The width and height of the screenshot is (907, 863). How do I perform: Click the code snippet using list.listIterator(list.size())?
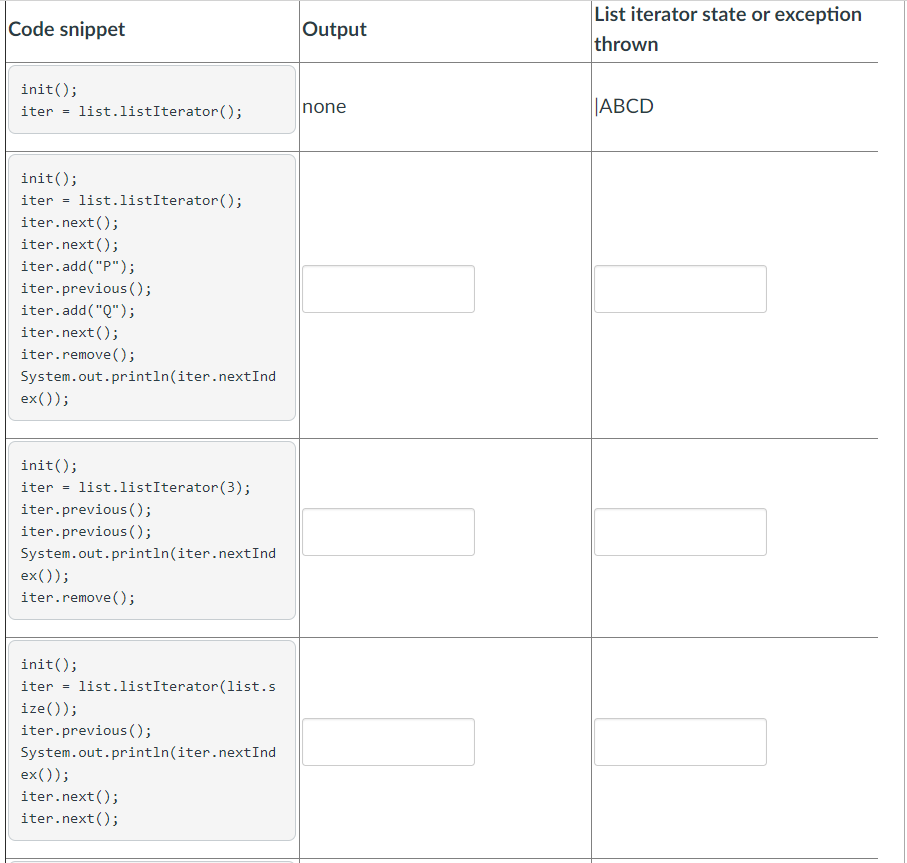click(x=150, y=740)
